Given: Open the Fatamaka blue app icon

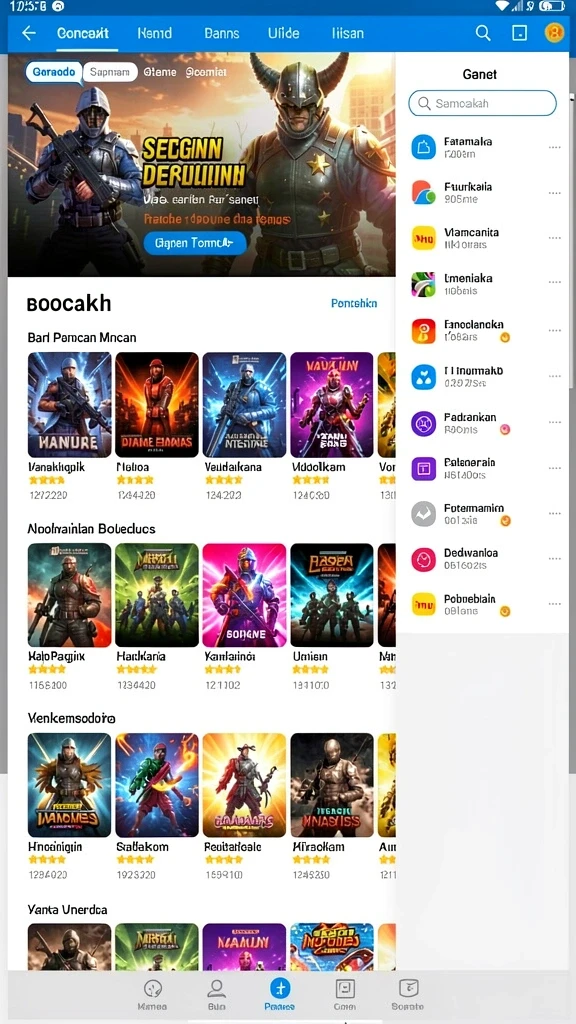Looking at the screenshot, I should pos(423,147).
